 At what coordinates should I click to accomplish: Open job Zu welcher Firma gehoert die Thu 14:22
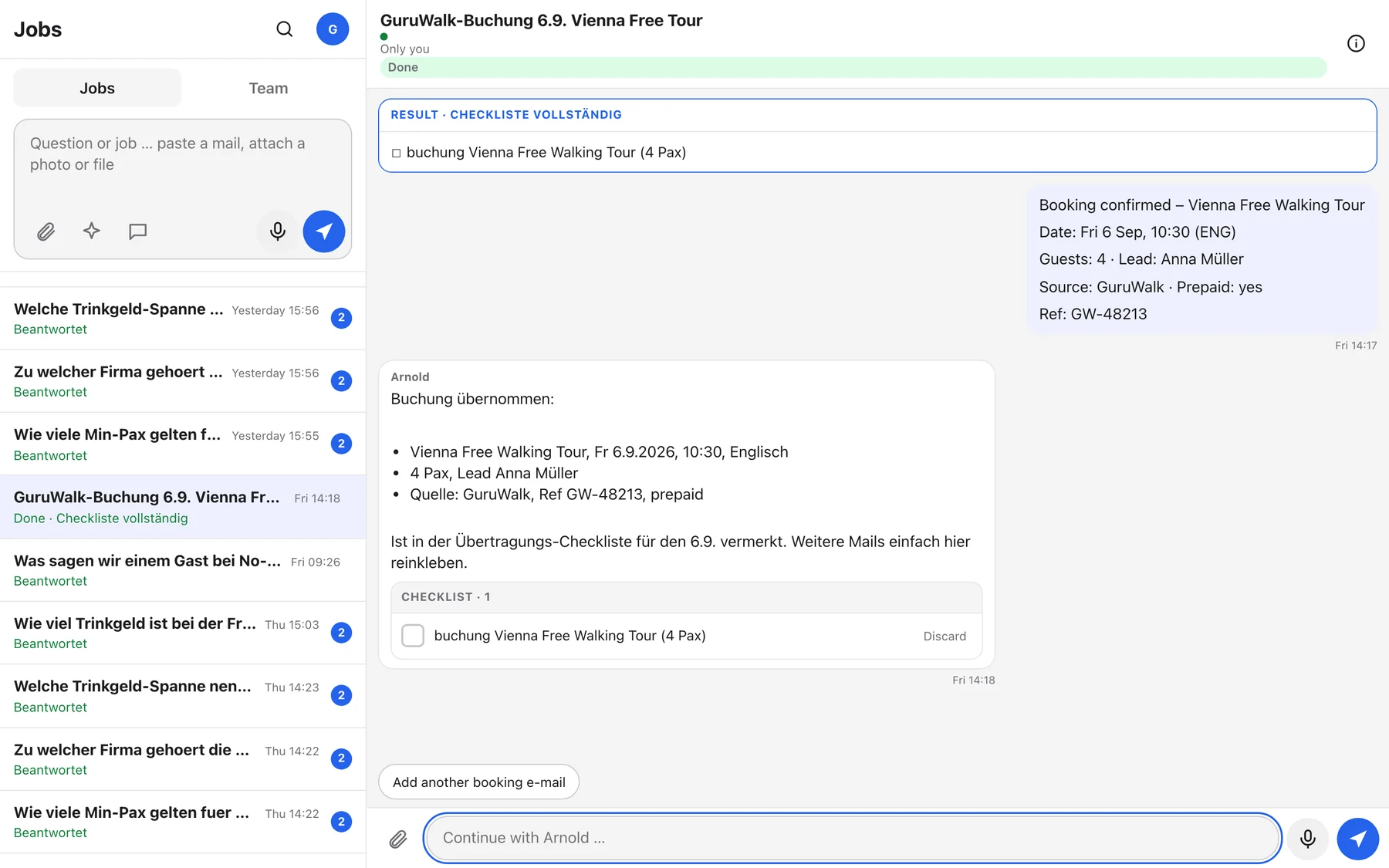pos(183,759)
